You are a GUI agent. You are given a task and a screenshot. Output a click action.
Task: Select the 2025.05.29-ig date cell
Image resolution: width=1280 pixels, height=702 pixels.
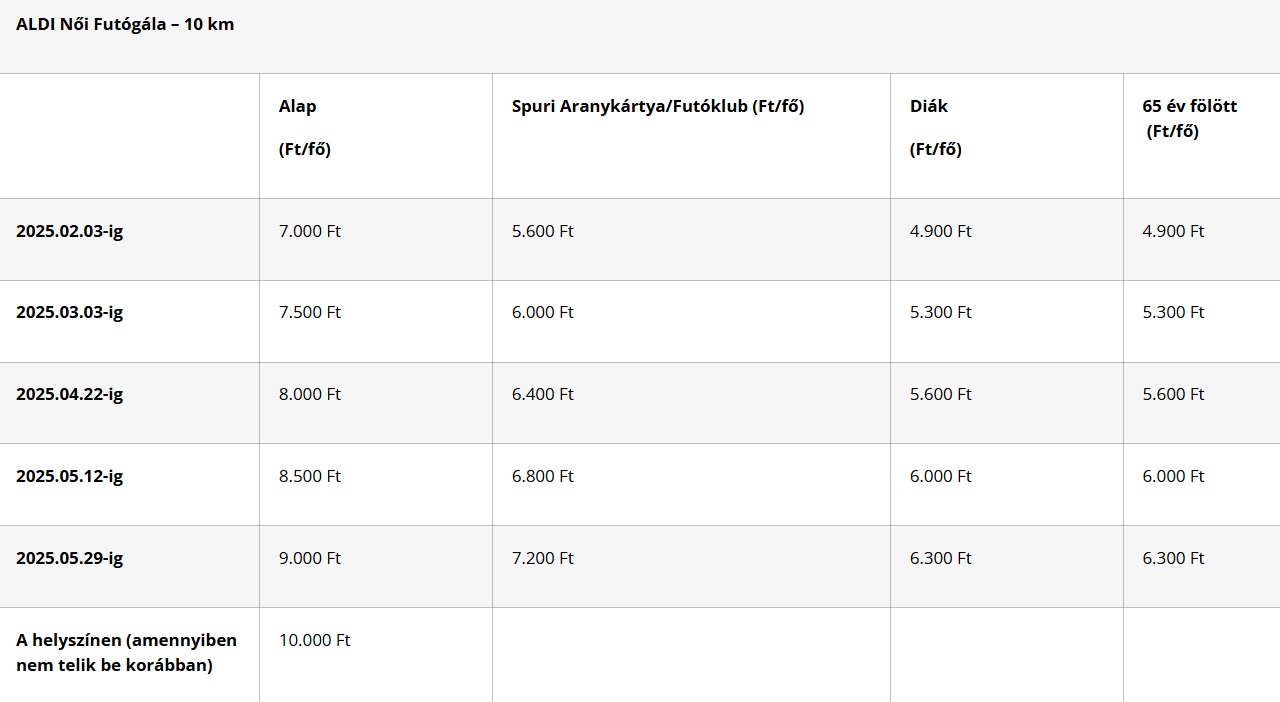[x=70, y=558]
